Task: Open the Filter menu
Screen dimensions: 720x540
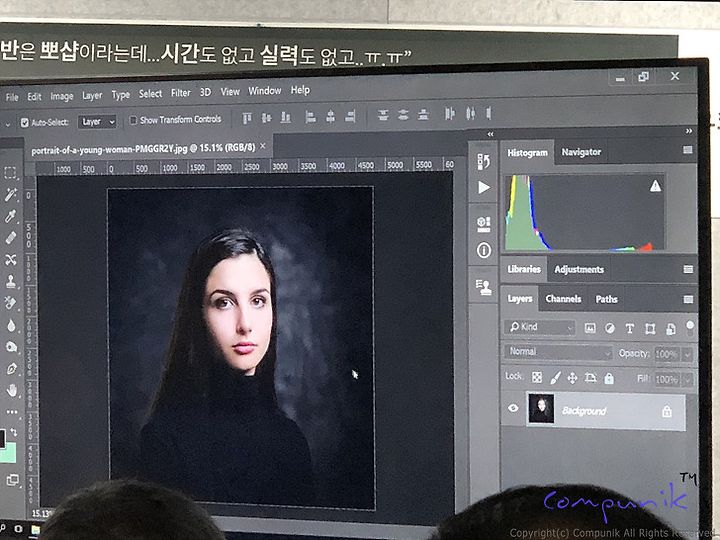Action: click(180, 93)
